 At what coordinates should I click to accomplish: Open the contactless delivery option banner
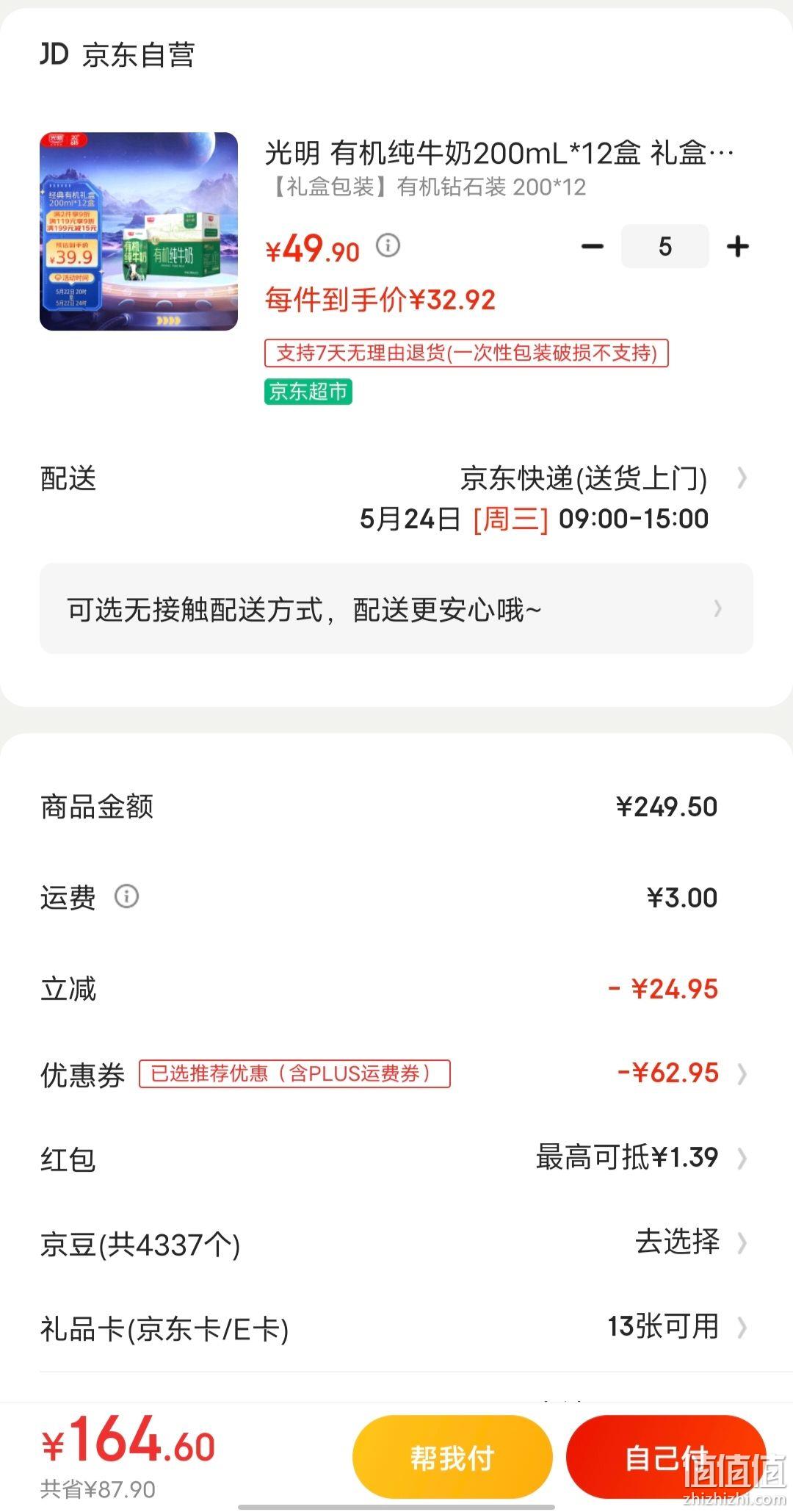[x=396, y=608]
